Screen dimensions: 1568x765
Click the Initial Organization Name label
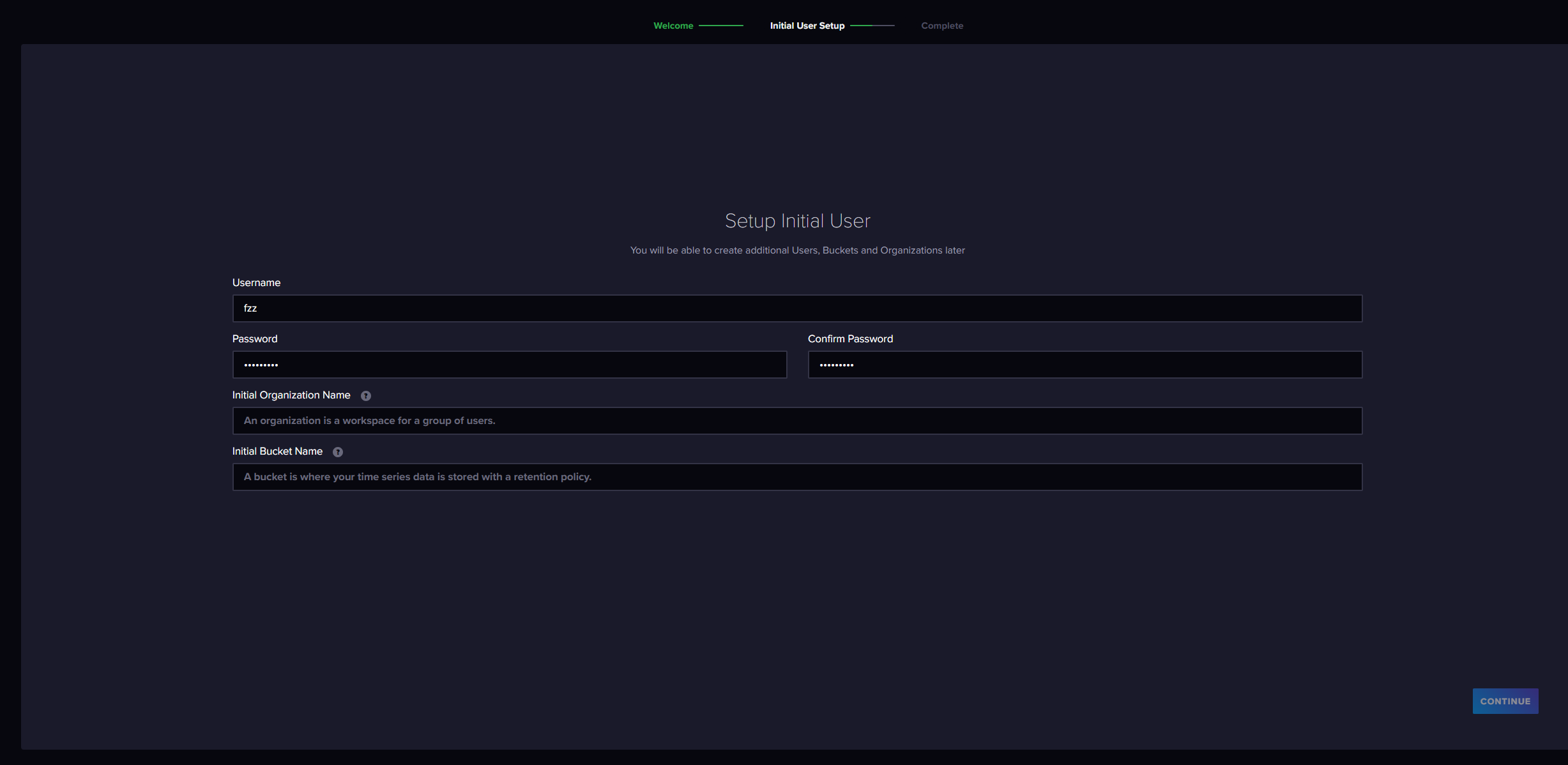coord(291,395)
